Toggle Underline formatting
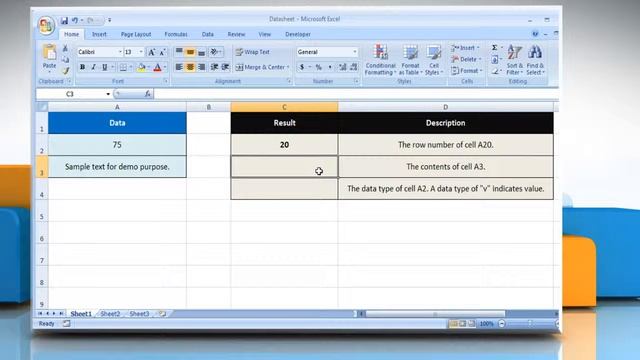The image size is (640, 360). [x=104, y=67]
